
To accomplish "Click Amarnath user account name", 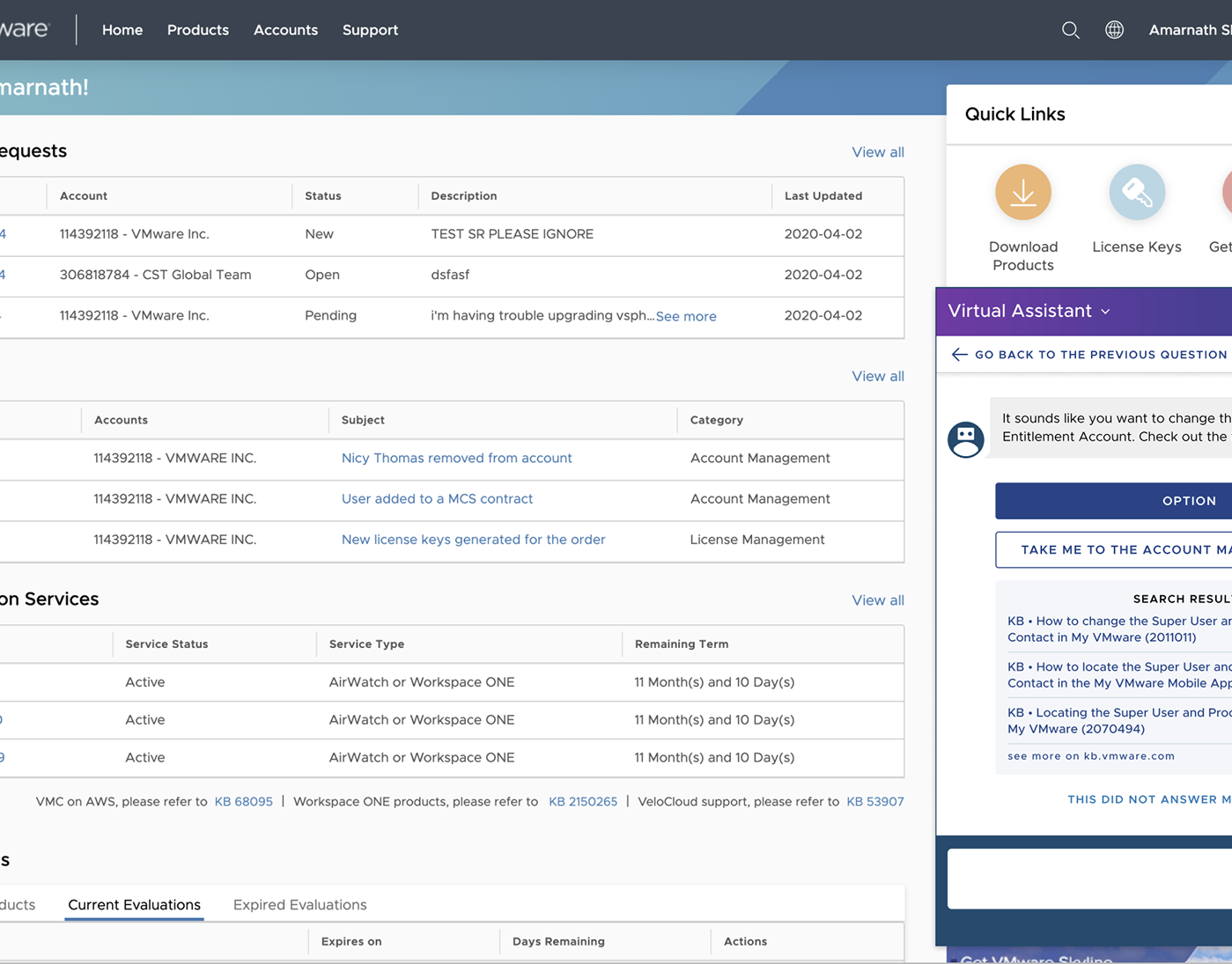I will click(1190, 30).
